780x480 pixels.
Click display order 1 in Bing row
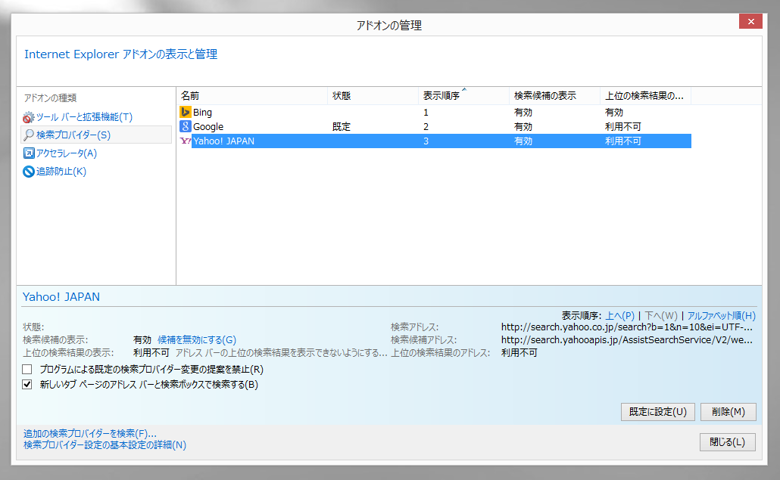(x=426, y=113)
